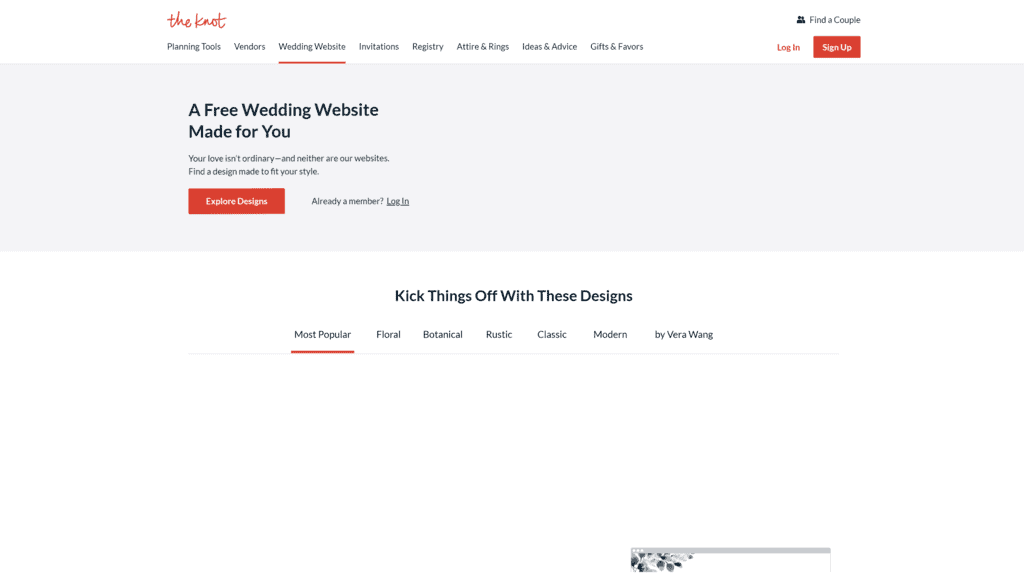Open Invitations menu
The height and width of the screenshot is (576, 1024).
coord(379,46)
